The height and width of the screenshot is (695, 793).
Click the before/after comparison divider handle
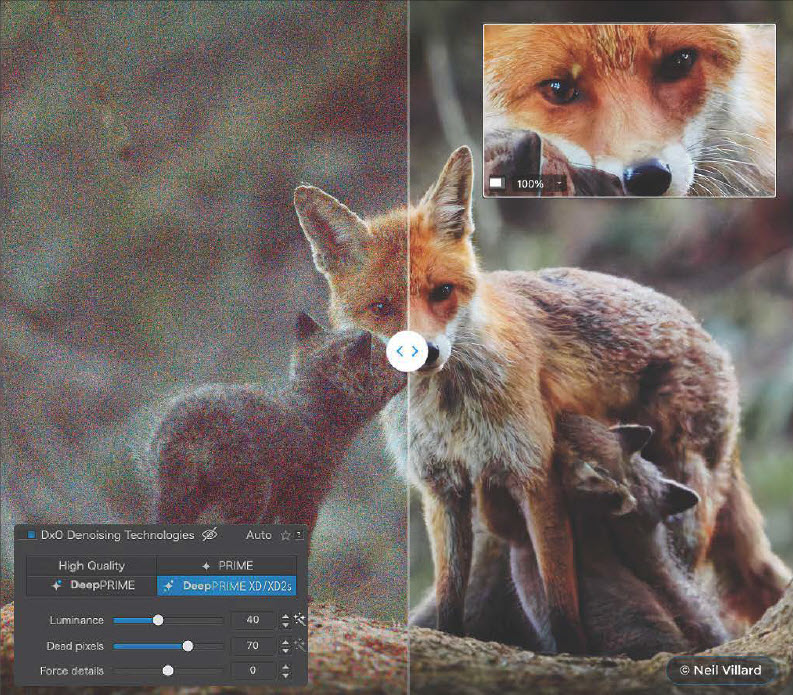408,351
